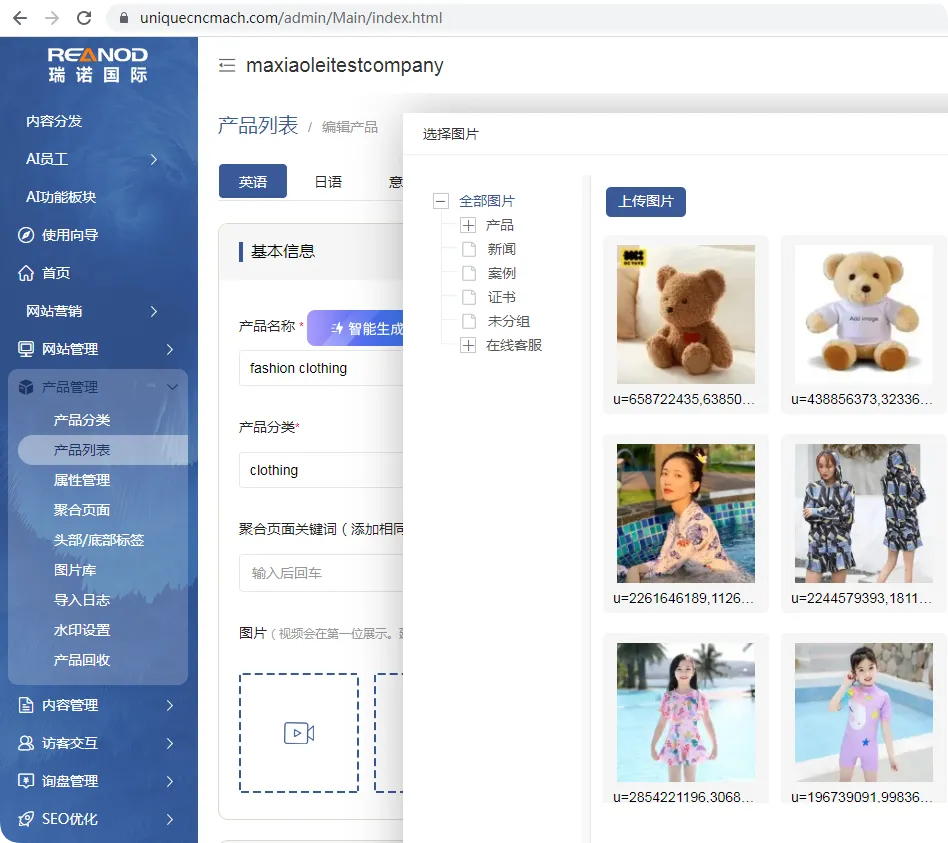Click the 产品名称 field containing fashion clothing
948x843 pixels.
[321, 368]
